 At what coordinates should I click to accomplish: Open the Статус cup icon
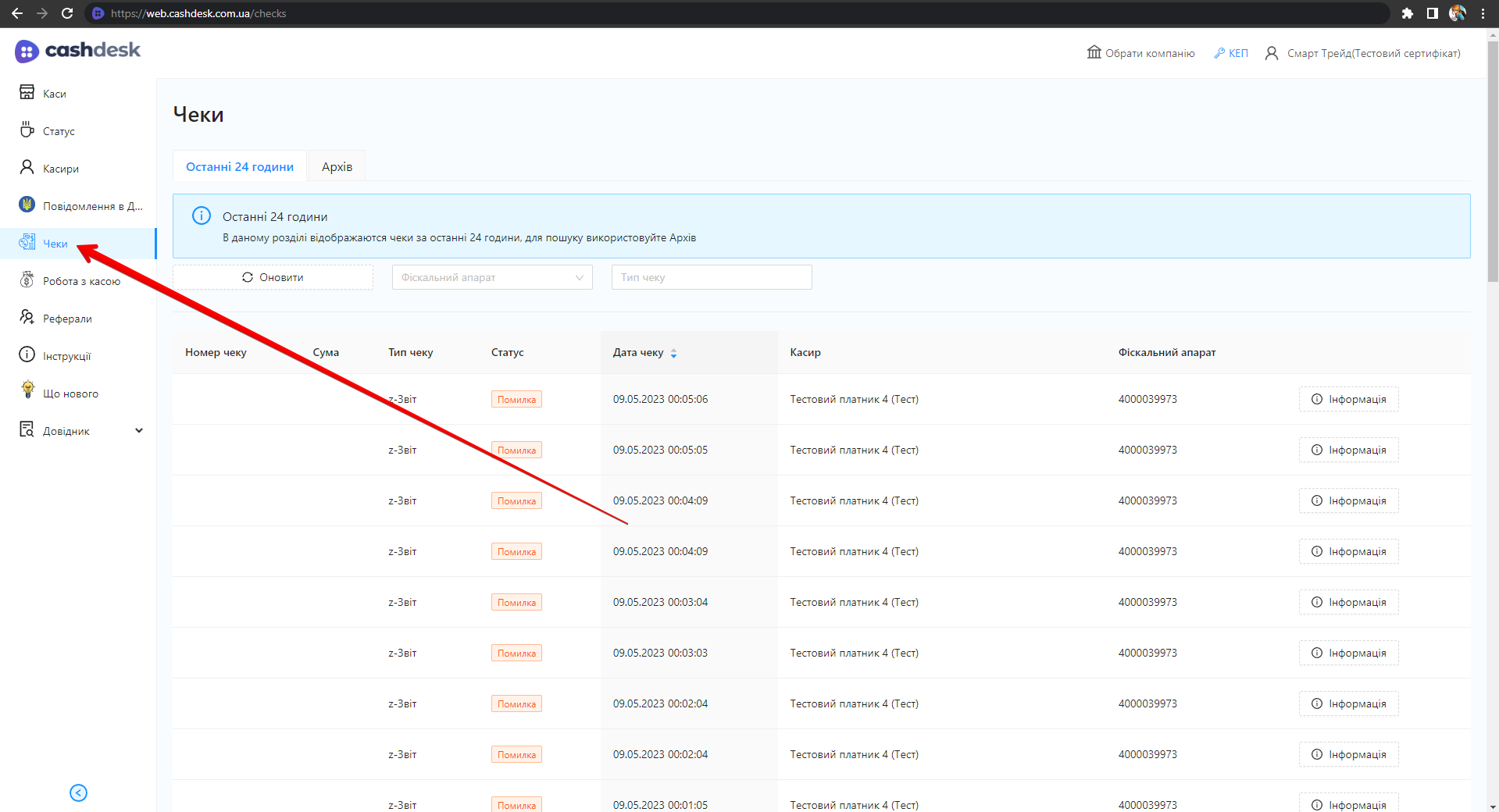tap(27, 130)
